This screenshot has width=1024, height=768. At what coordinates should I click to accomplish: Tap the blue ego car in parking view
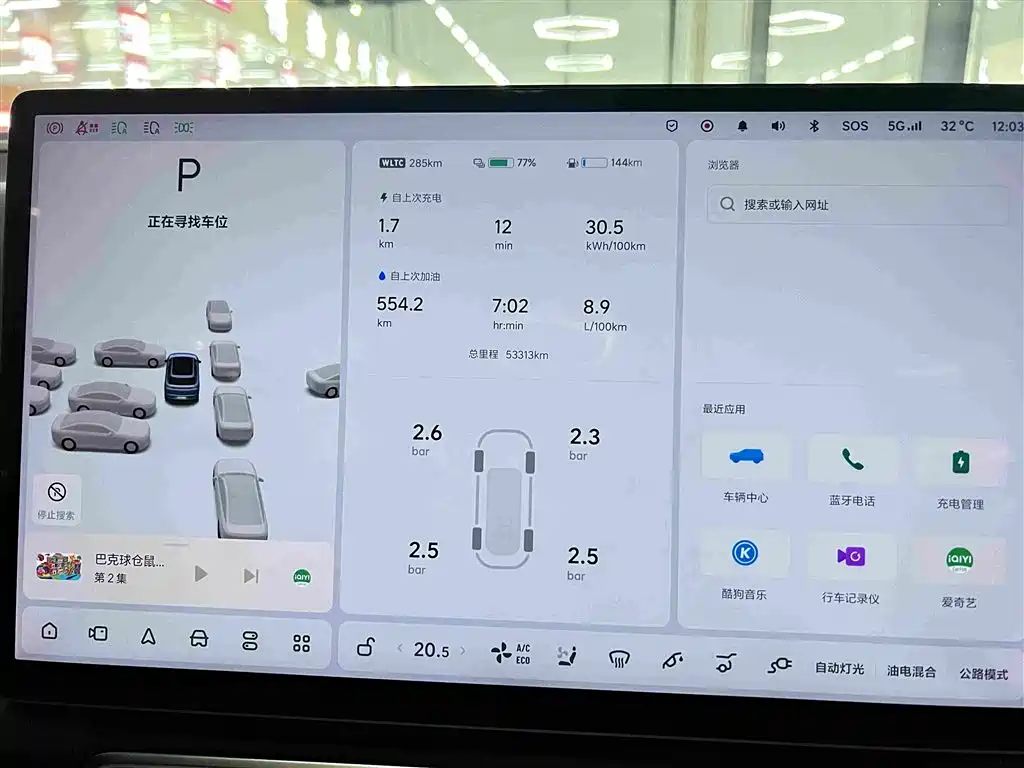click(x=182, y=378)
